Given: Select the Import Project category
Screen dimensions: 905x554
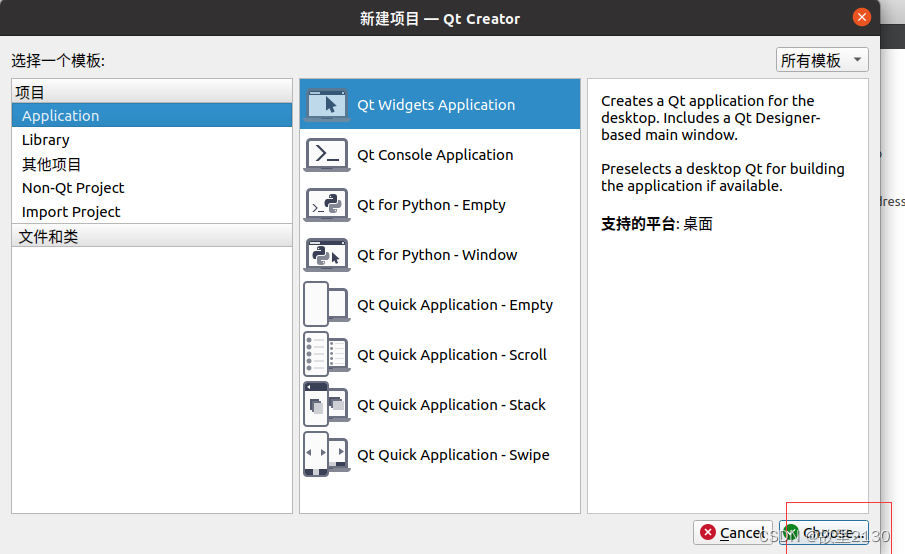Looking at the screenshot, I should 152,212.
